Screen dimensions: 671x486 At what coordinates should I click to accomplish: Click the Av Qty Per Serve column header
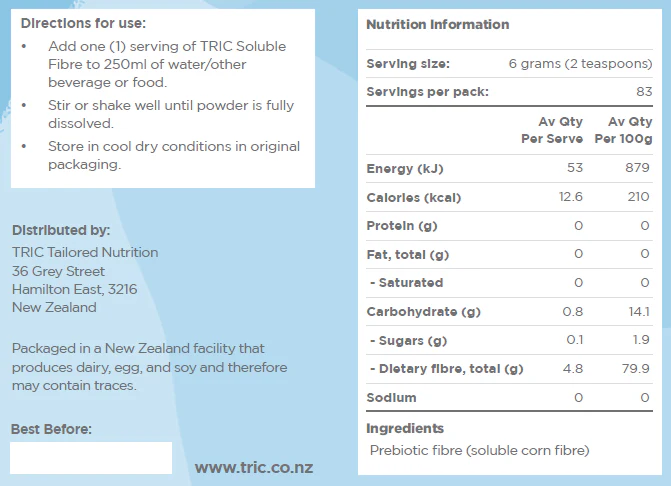click(x=552, y=130)
